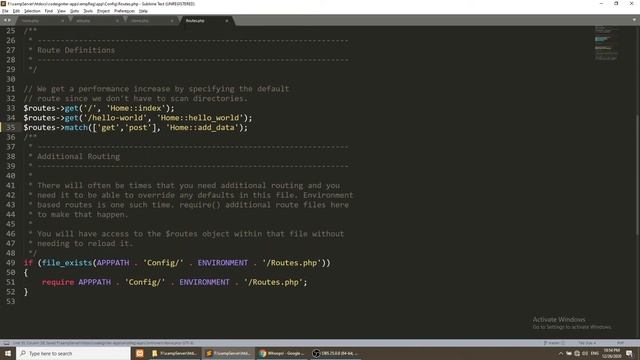Open the View menu
This screenshot has height=360, width=640.
coord(61,11)
